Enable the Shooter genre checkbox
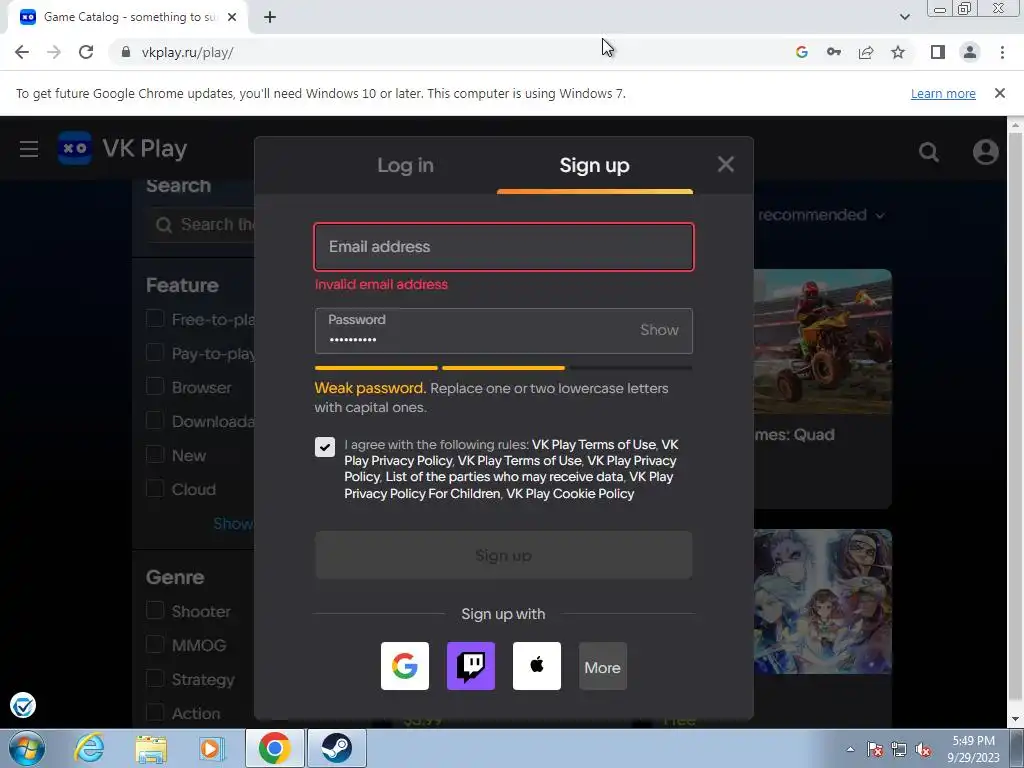 [155, 611]
